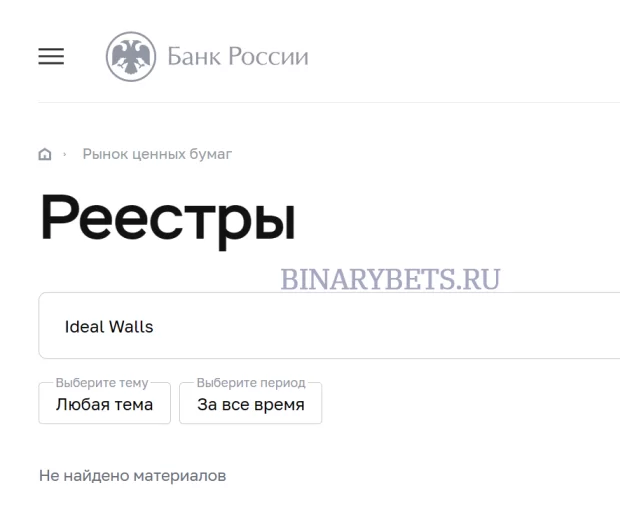Go to the home page via house icon

coord(45,154)
